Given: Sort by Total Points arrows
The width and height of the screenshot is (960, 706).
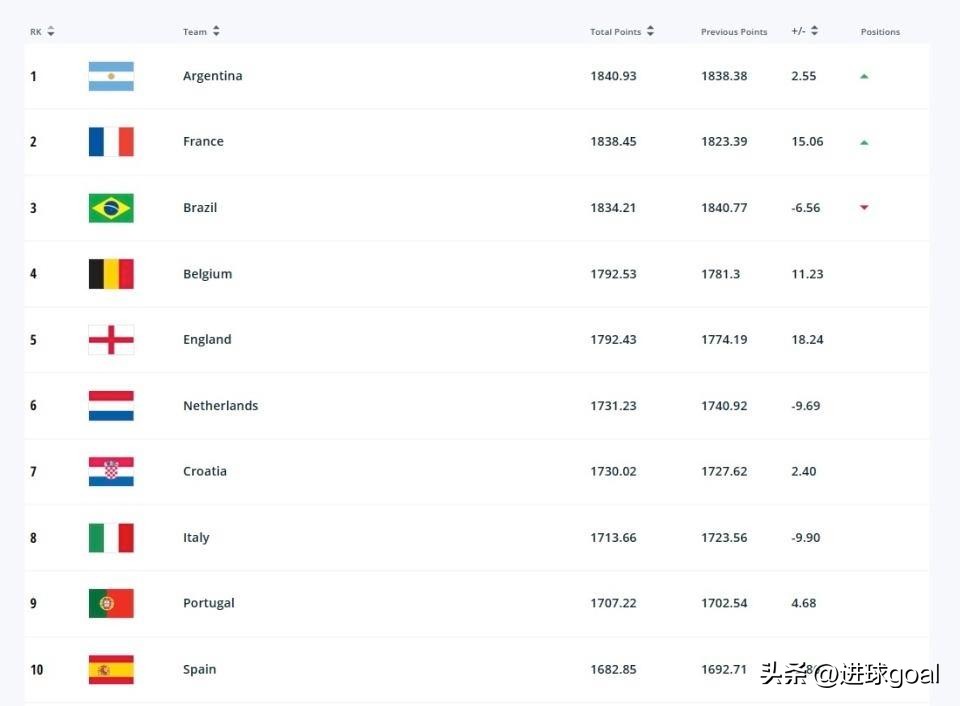Looking at the screenshot, I should 650,32.
